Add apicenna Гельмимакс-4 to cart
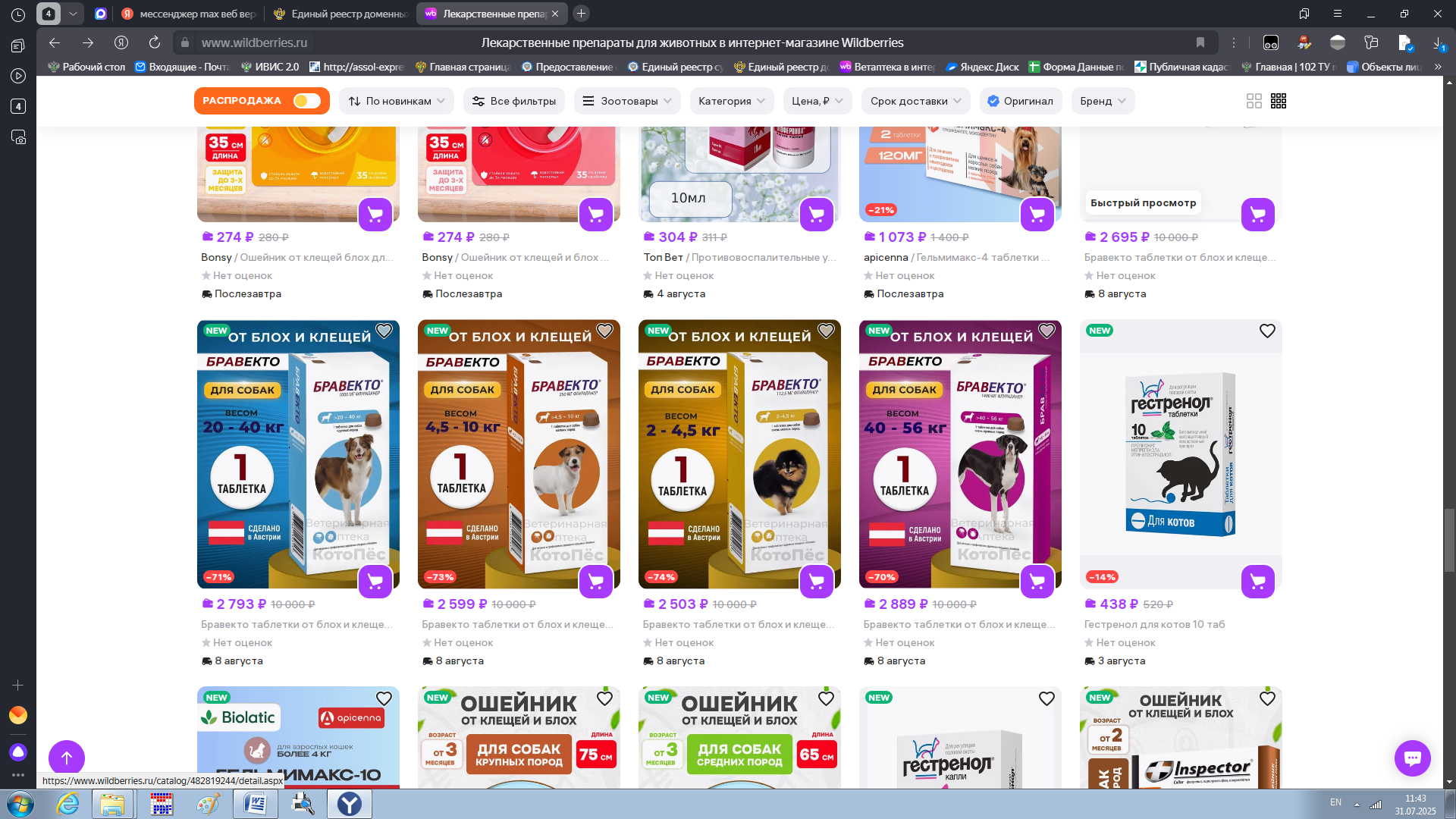1456x819 pixels. tap(1037, 215)
